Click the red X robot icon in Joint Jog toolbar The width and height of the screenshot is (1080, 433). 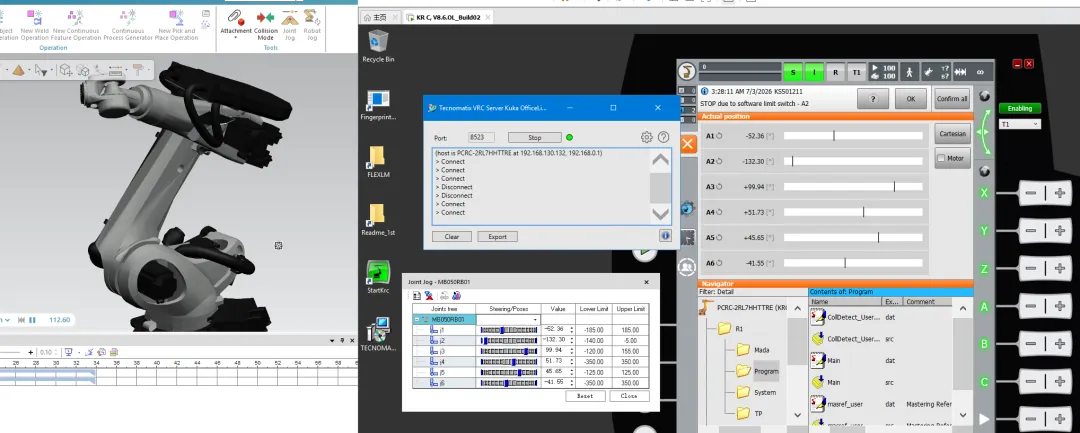(x=428, y=295)
